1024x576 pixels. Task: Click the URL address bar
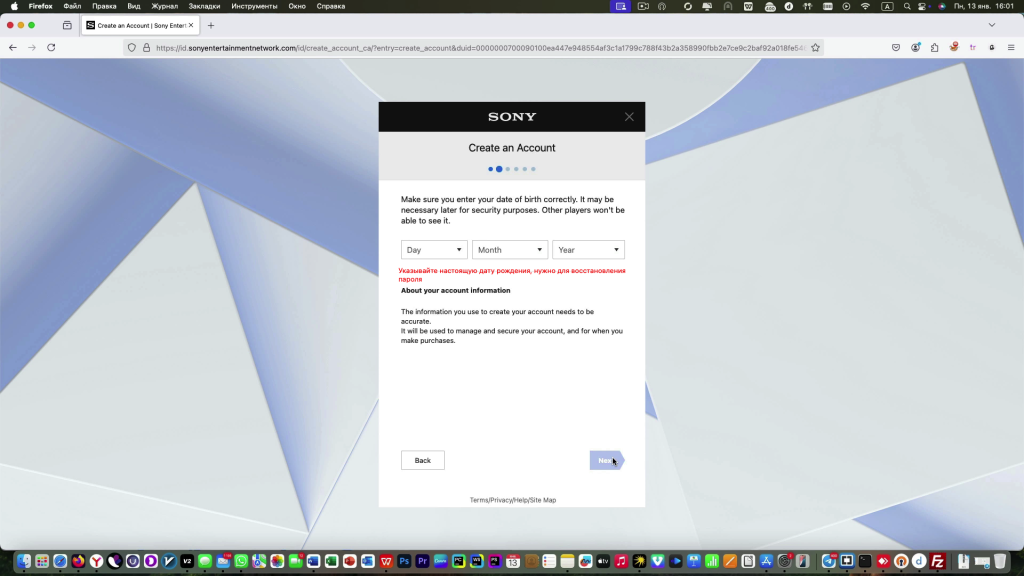480,47
